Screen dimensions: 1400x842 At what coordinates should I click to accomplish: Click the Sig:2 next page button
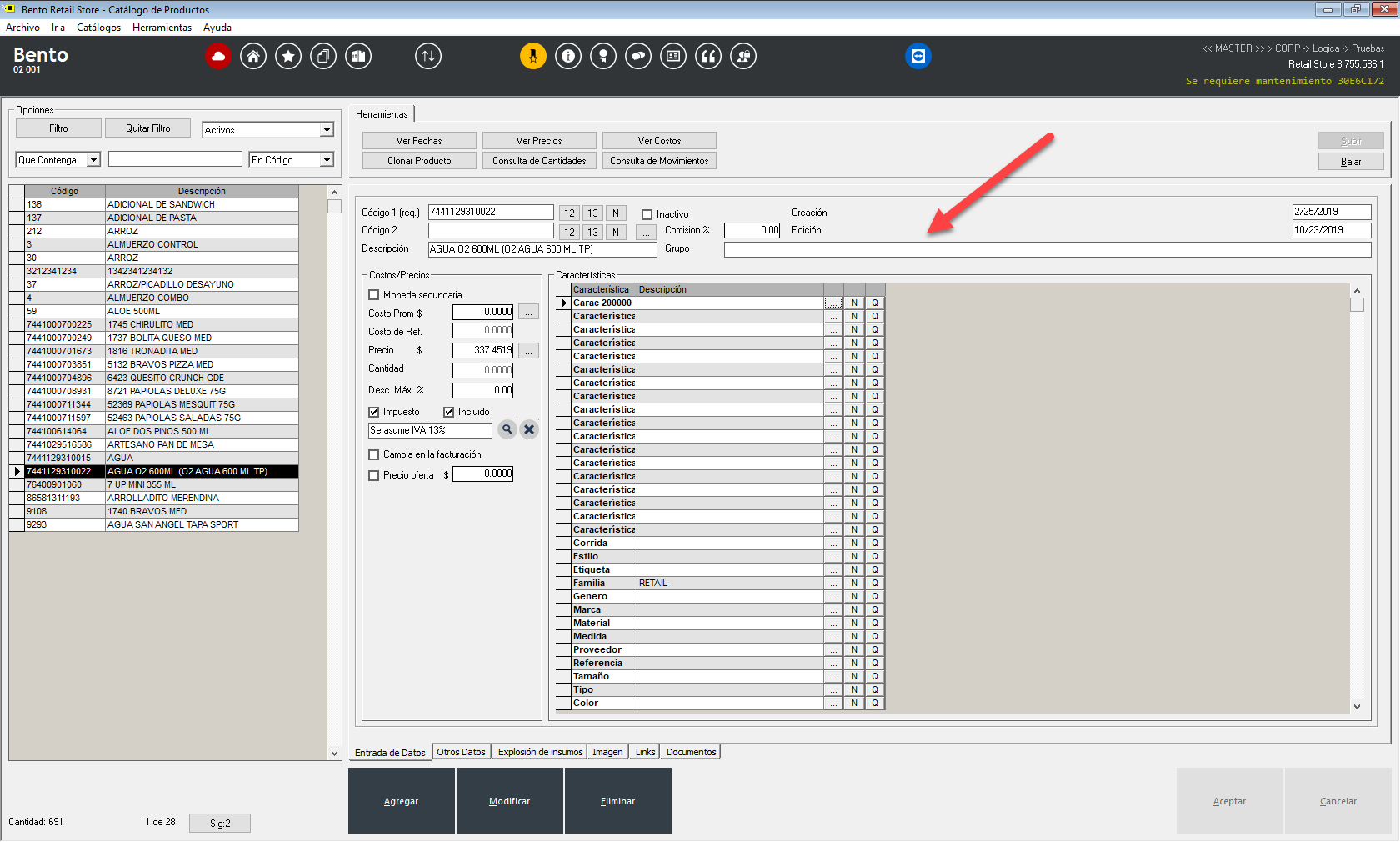pos(220,823)
